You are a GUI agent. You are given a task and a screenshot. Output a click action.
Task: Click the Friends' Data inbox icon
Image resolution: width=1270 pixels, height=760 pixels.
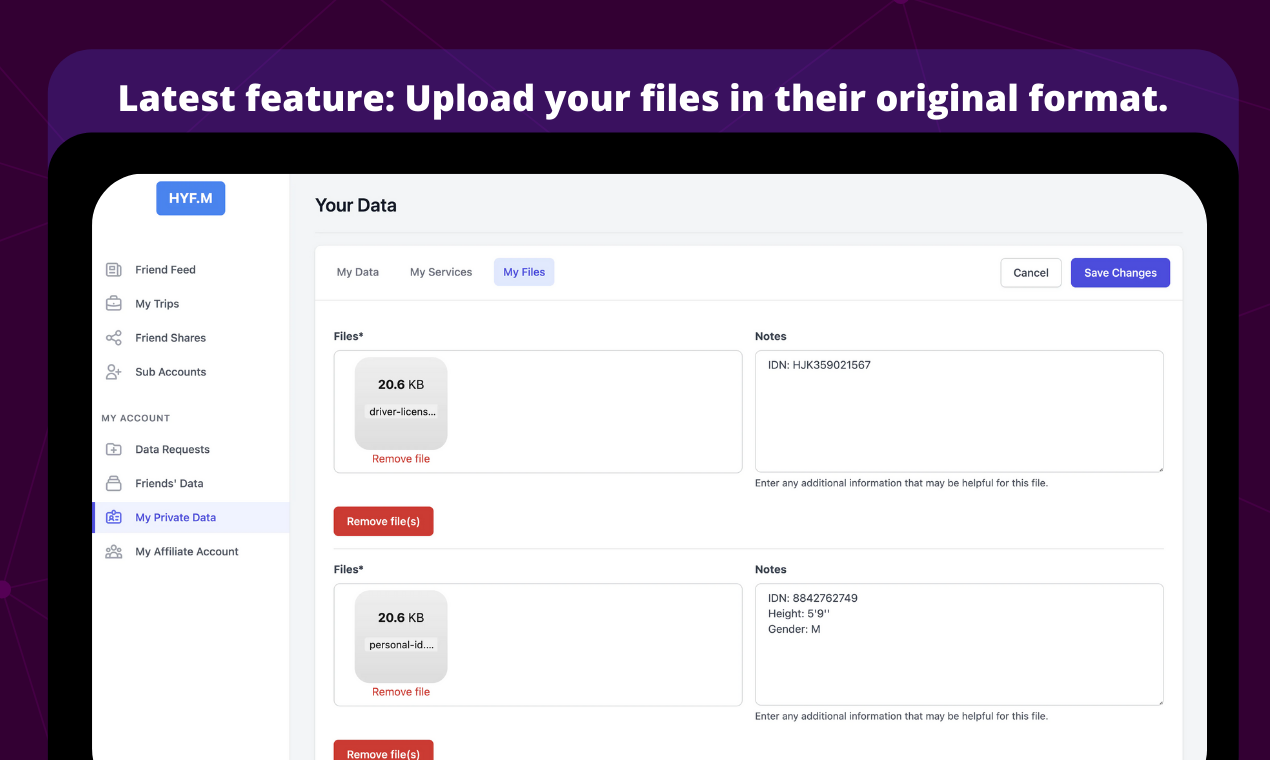[x=114, y=484]
